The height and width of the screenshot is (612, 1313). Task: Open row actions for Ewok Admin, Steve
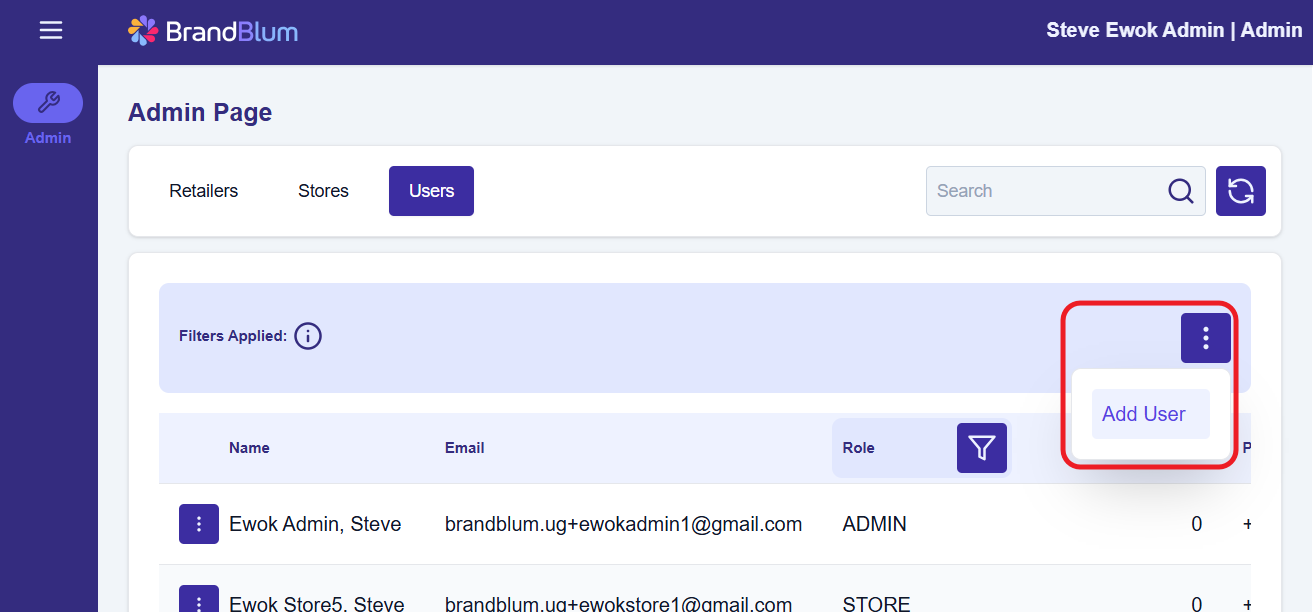199,524
